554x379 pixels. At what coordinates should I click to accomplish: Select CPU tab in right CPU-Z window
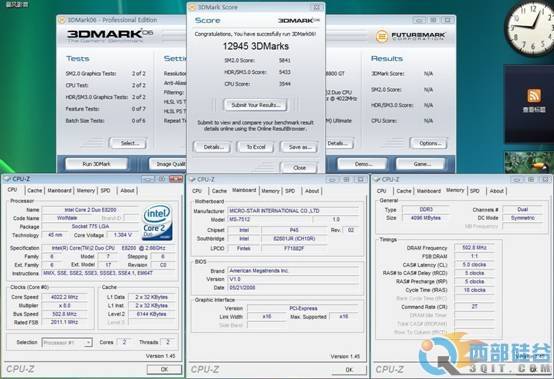tap(382, 191)
